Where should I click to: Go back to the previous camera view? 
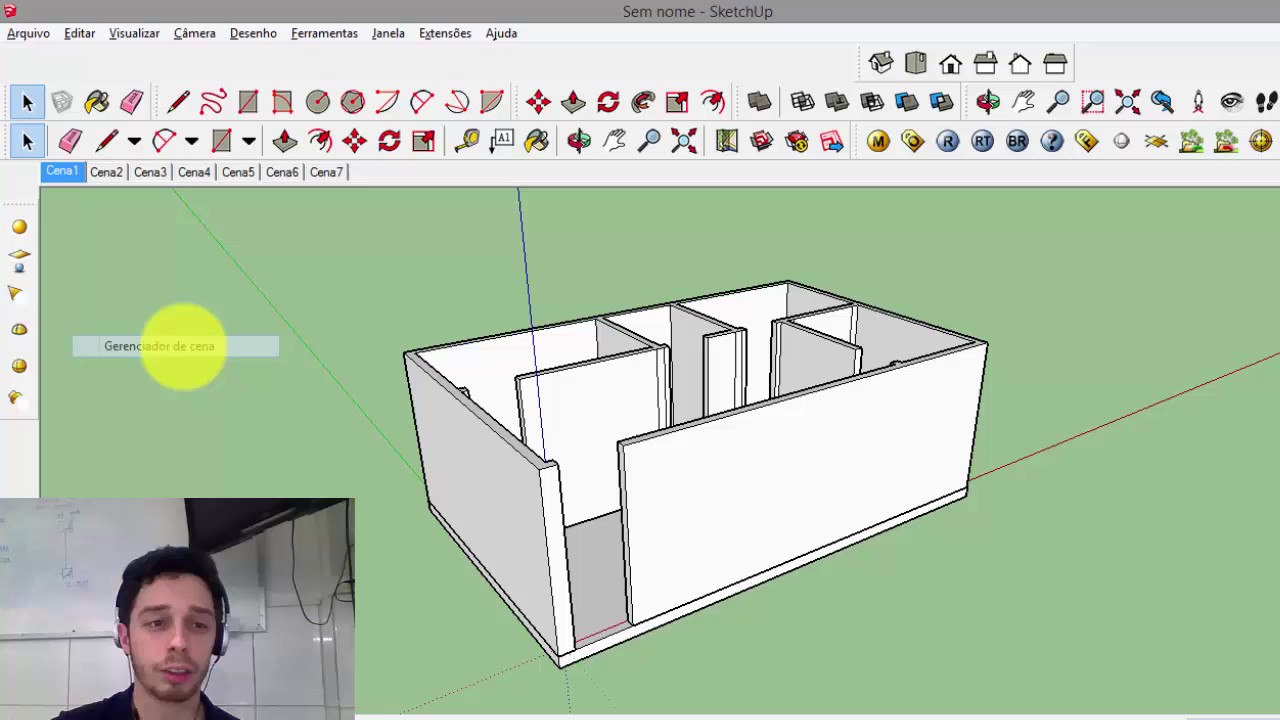point(1162,102)
